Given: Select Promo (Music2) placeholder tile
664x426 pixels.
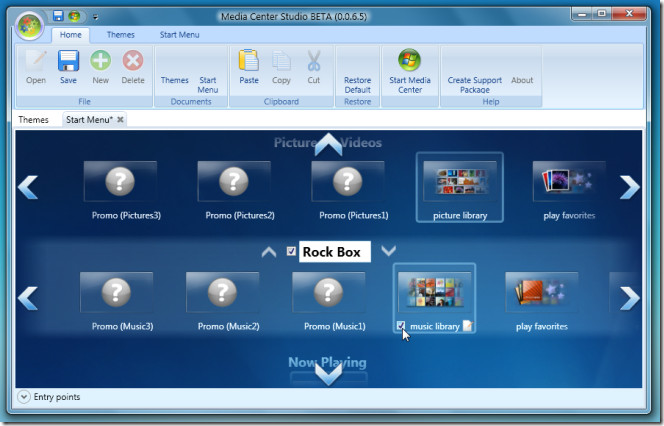Looking at the screenshot, I should [x=222, y=292].
